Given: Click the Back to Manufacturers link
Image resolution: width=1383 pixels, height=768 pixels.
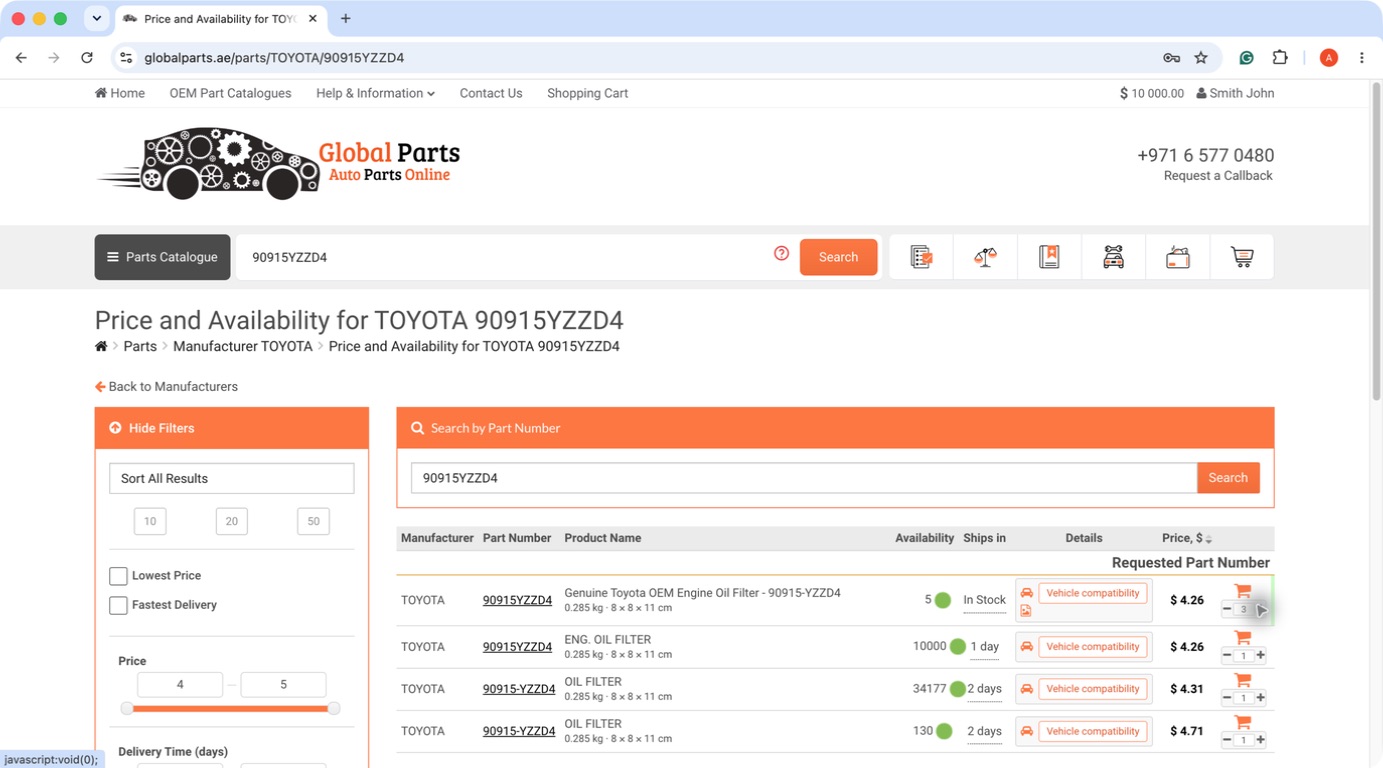Looking at the screenshot, I should tap(166, 386).
